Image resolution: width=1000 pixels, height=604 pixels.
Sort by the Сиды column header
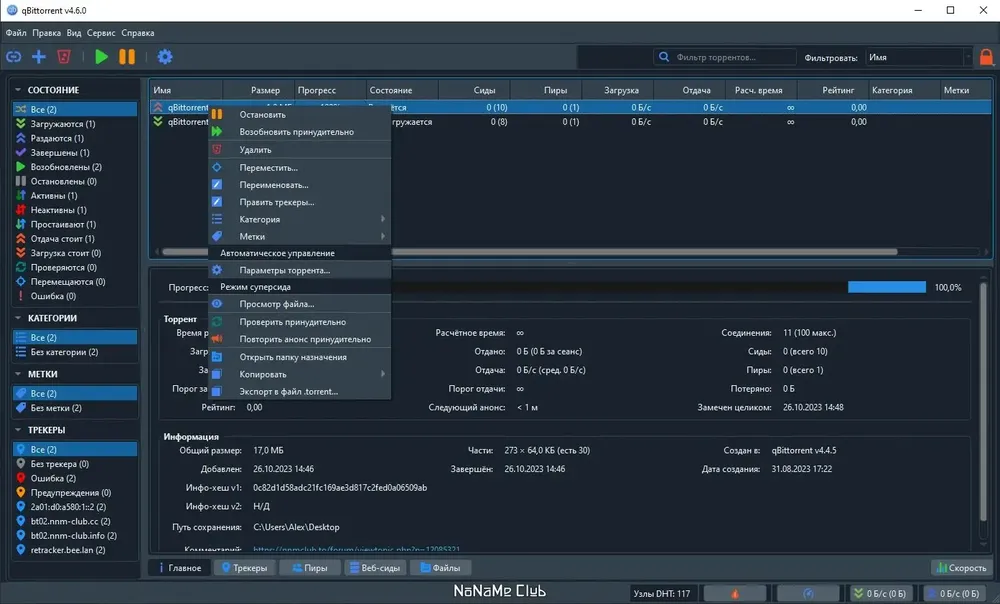(474, 90)
